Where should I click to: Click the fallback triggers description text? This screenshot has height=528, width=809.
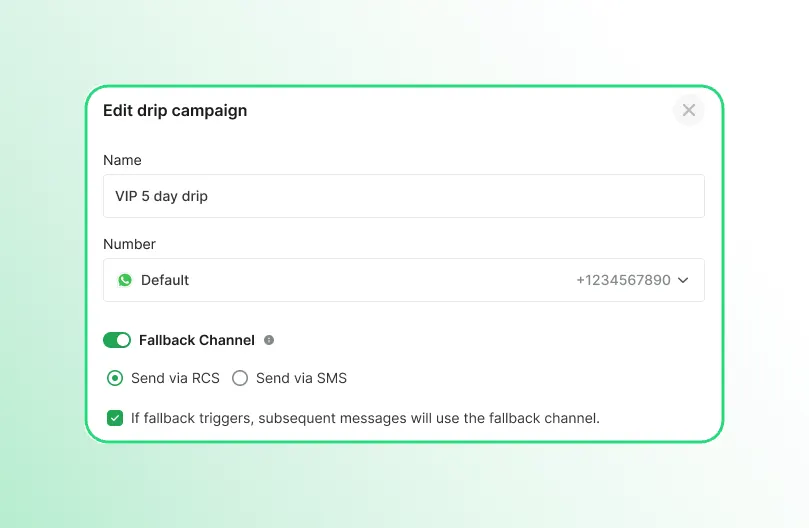coord(365,418)
